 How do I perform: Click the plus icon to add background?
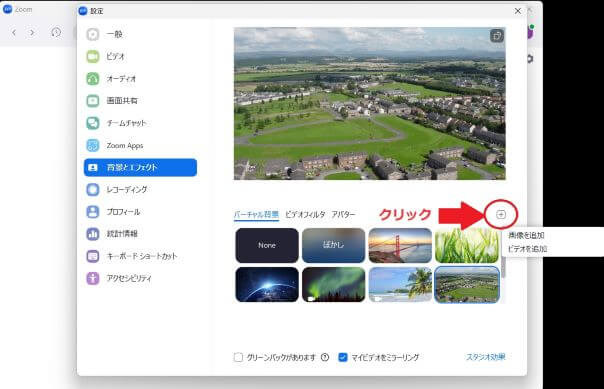pos(501,215)
